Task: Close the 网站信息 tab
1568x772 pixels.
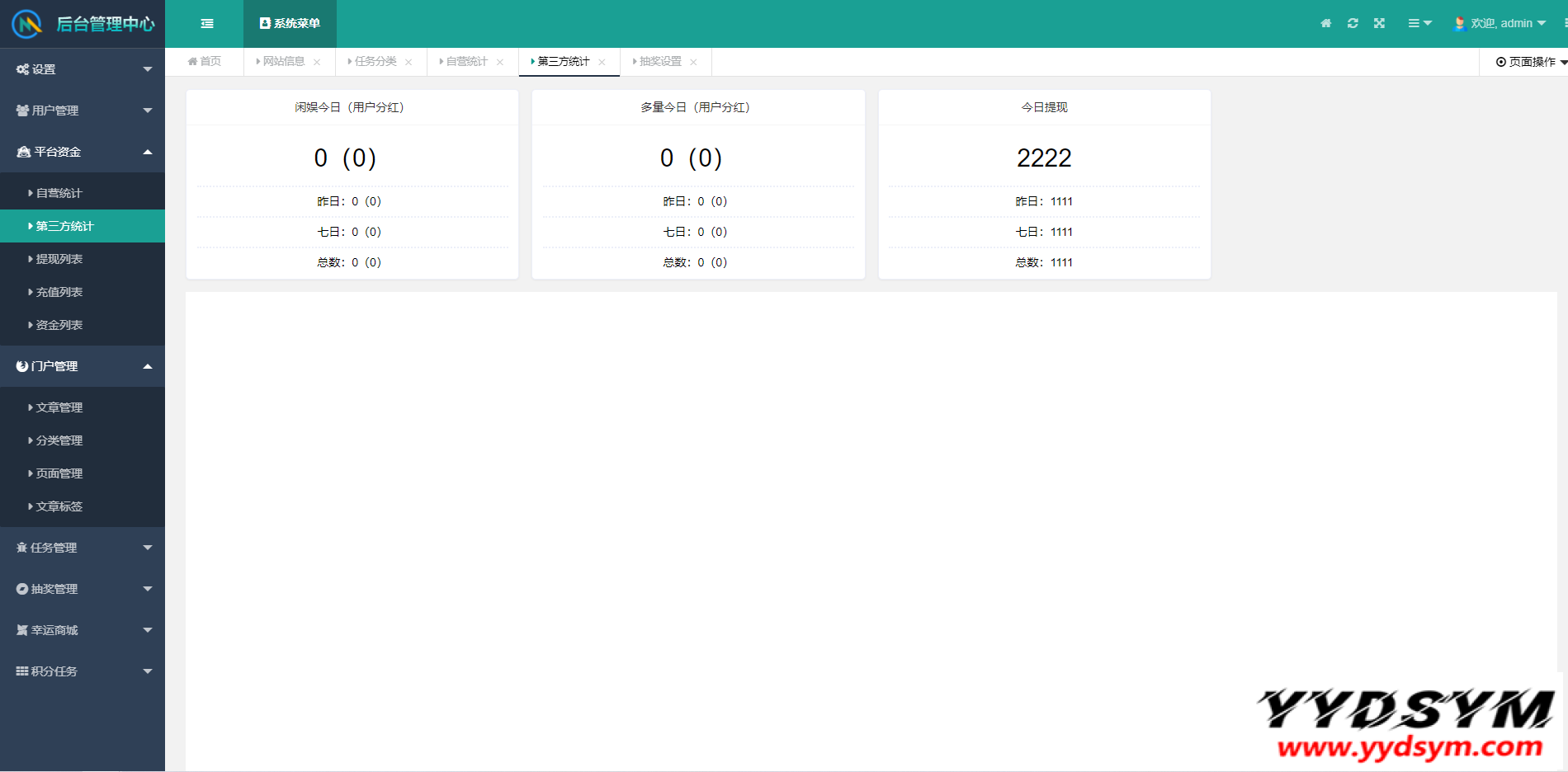Action: click(x=317, y=62)
